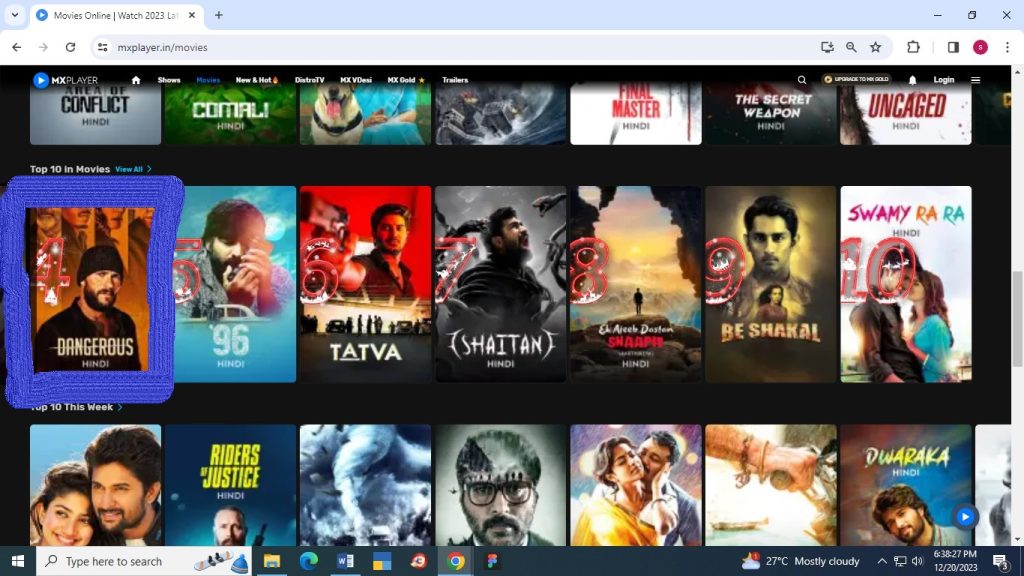Open the Dangerous movie poster

[91, 289]
